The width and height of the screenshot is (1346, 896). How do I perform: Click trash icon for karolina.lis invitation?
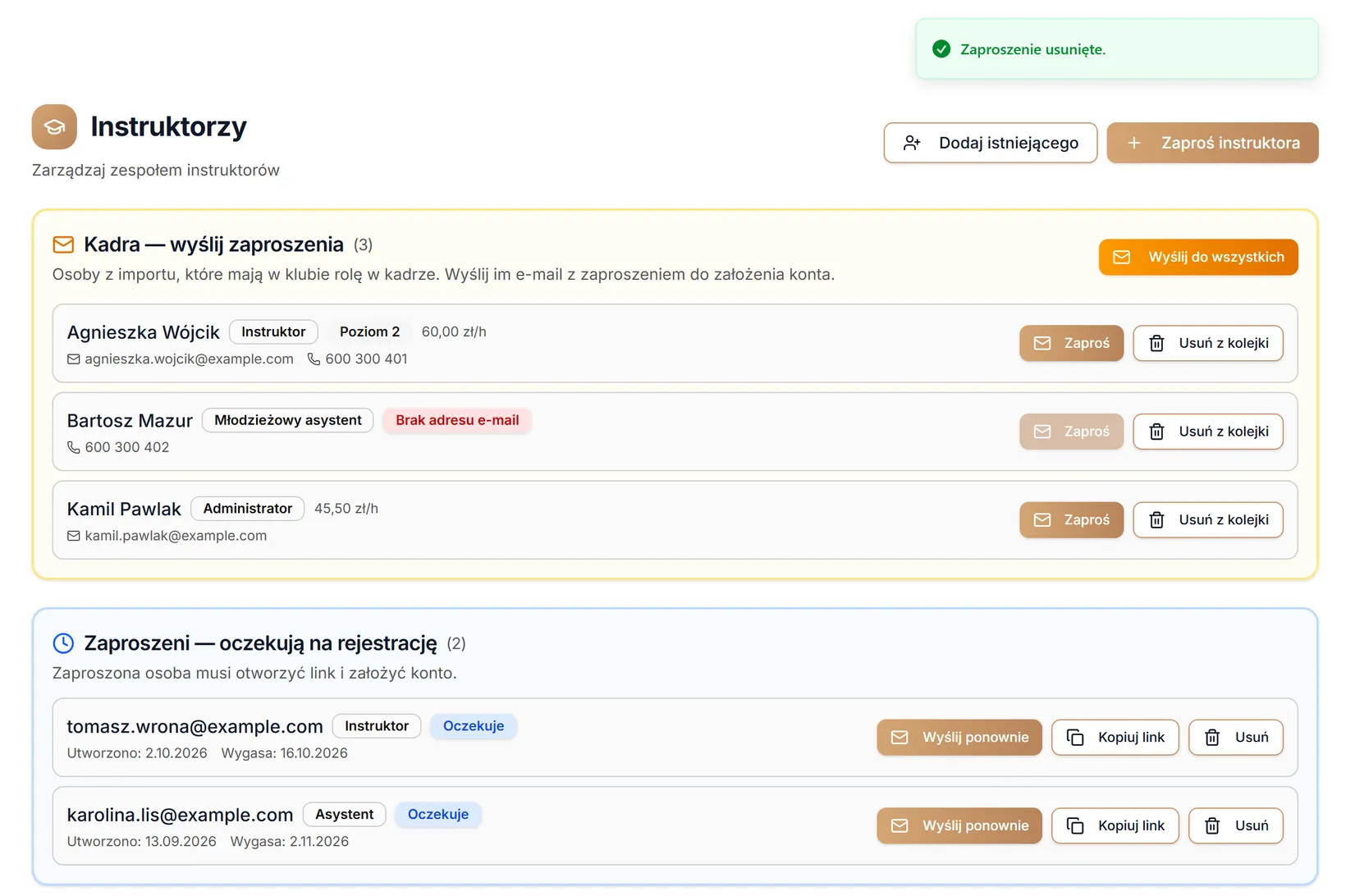pyautogui.click(x=1212, y=825)
